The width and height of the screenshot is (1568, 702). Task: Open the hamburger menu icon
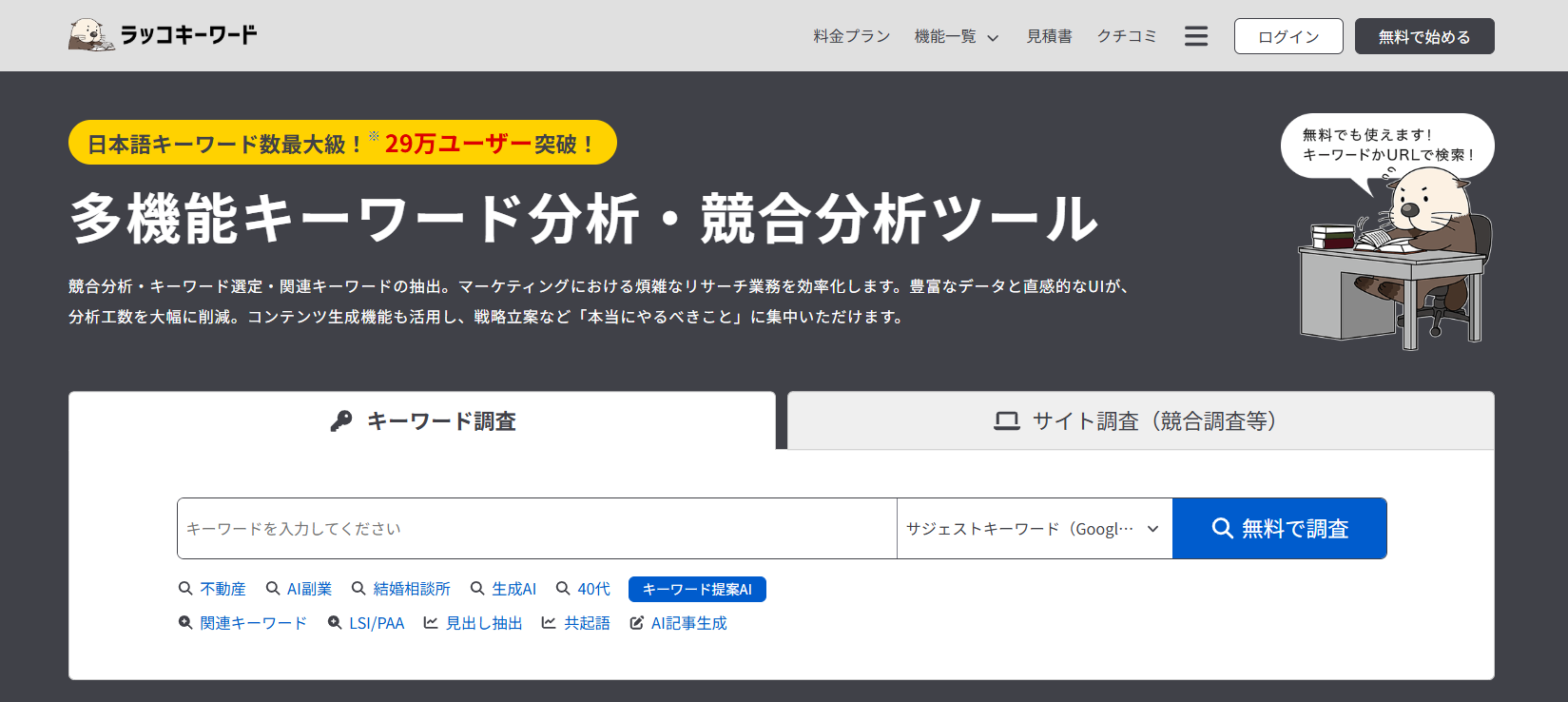tap(1195, 36)
